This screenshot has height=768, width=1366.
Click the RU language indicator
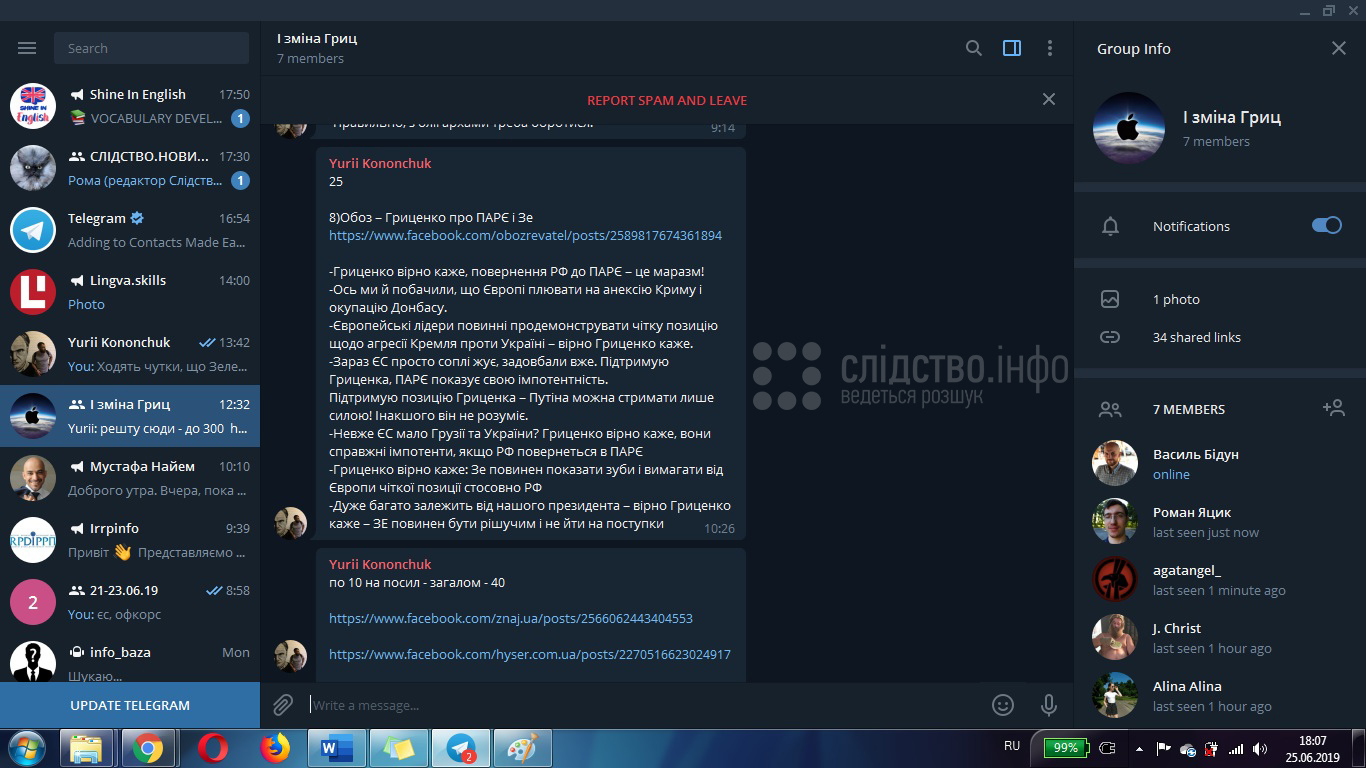[1012, 746]
